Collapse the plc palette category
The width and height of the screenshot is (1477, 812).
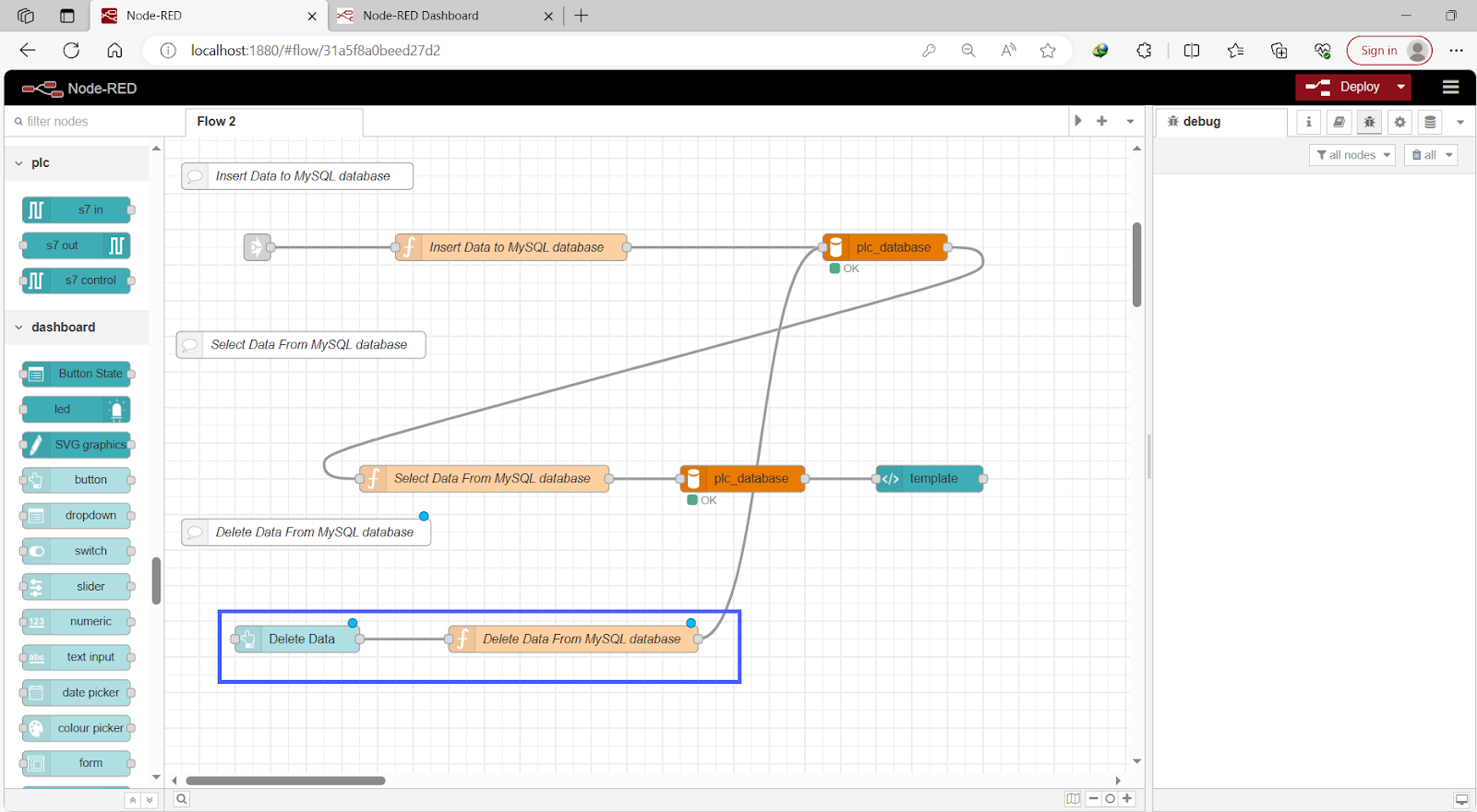pos(78,162)
